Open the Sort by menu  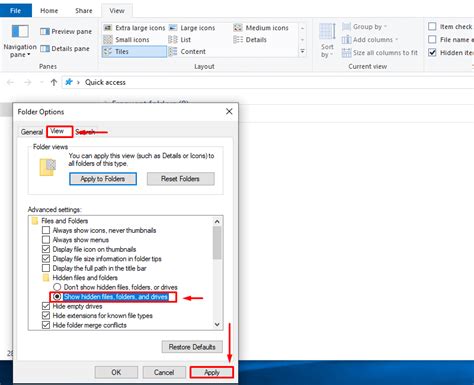(x=327, y=41)
